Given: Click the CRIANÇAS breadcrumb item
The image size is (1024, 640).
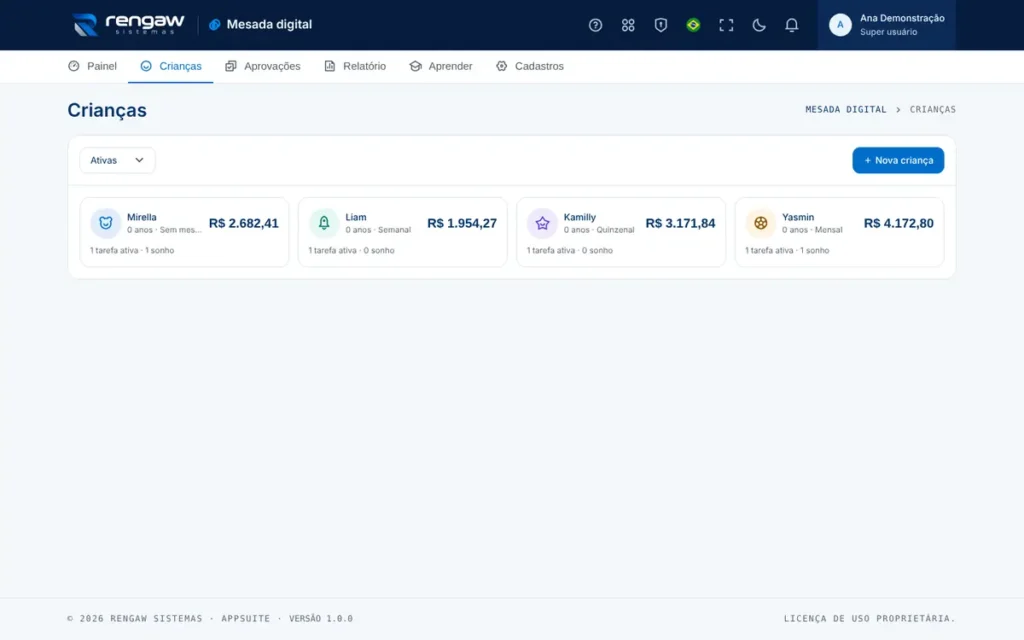Looking at the screenshot, I should pyautogui.click(x=933, y=109).
